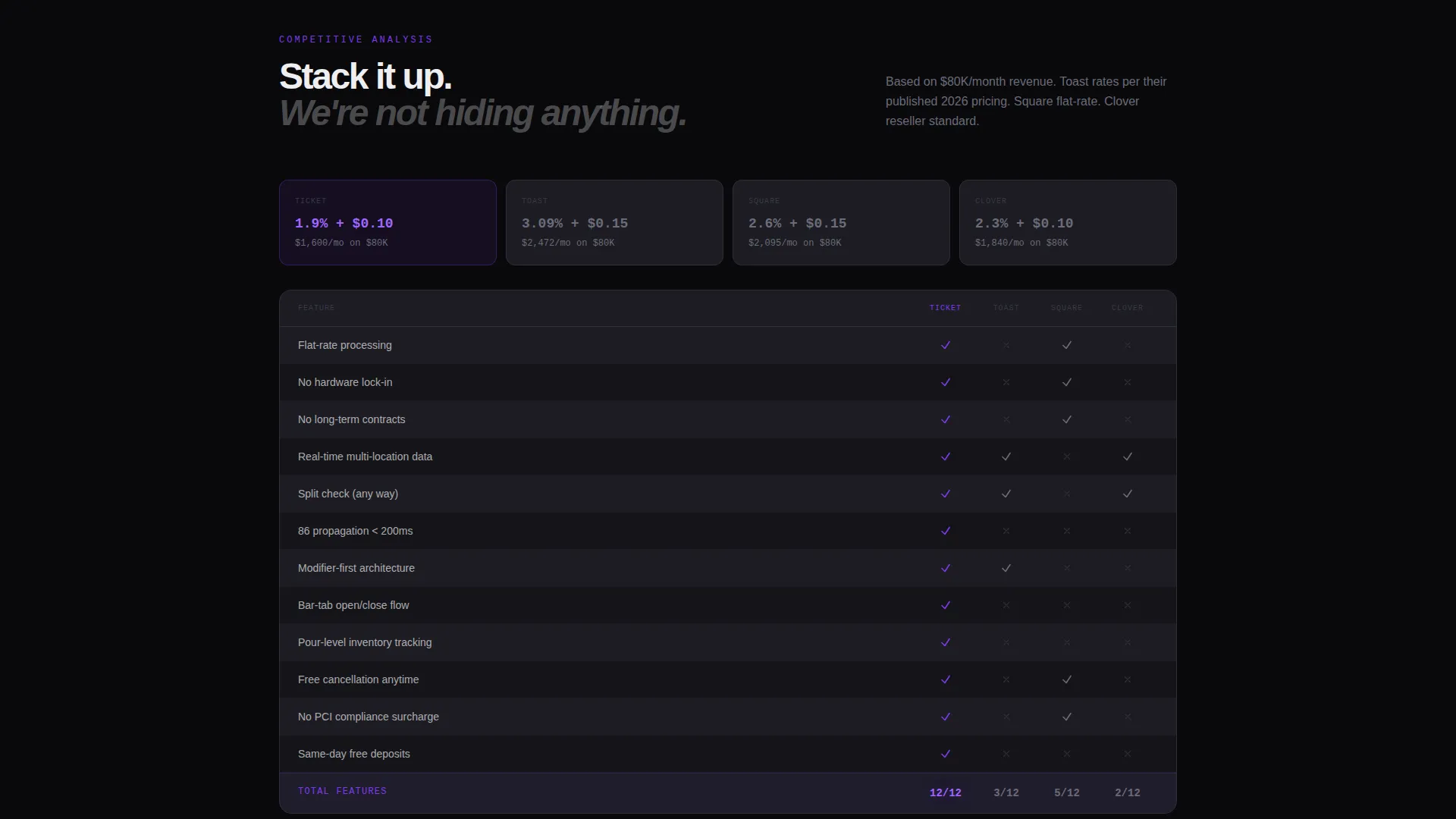This screenshot has height=819, width=1456.
Task: Click the Ticket column header
Action: (946, 308)
